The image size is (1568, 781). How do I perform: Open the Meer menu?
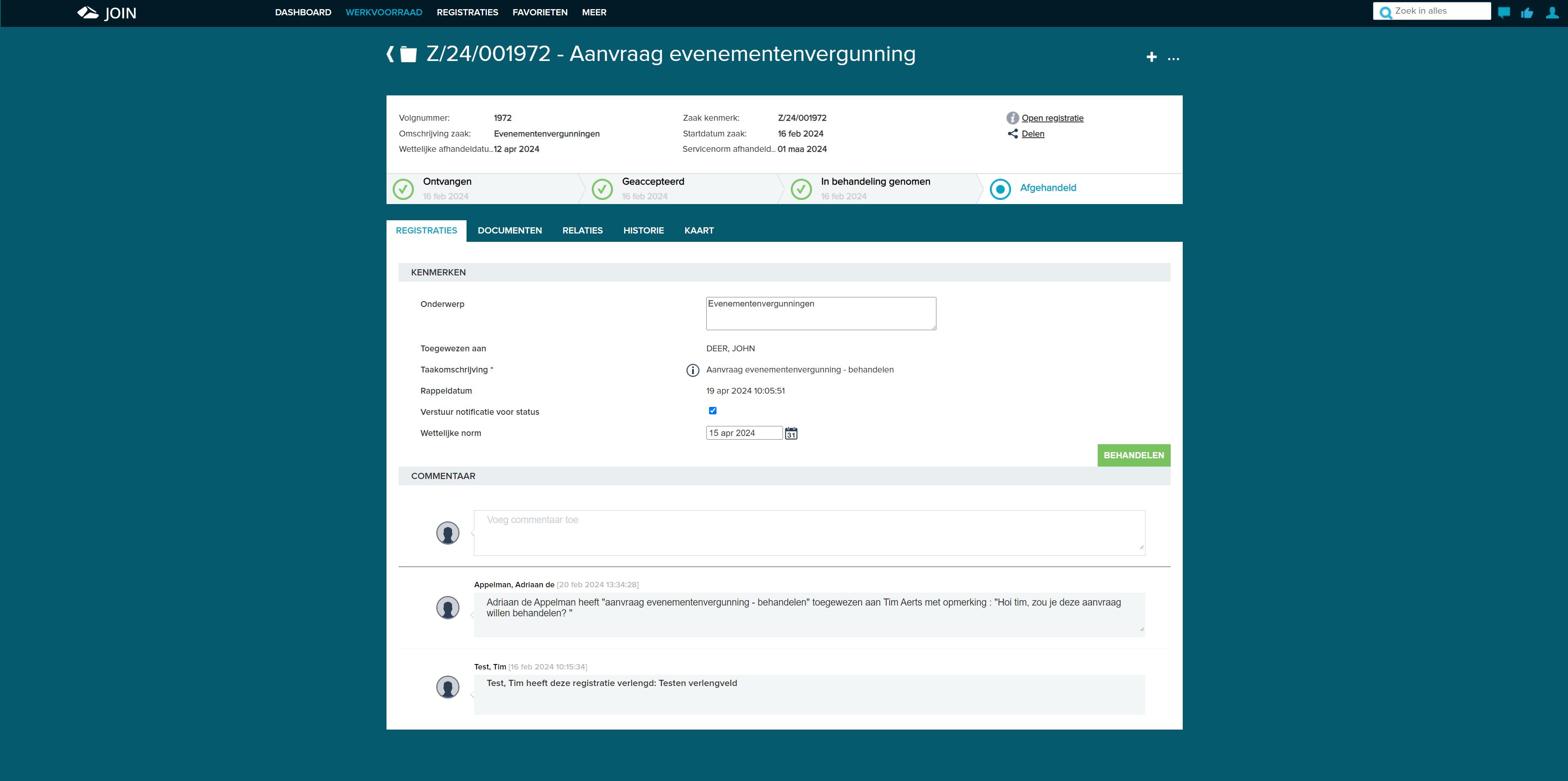click(x=593, y=12)
